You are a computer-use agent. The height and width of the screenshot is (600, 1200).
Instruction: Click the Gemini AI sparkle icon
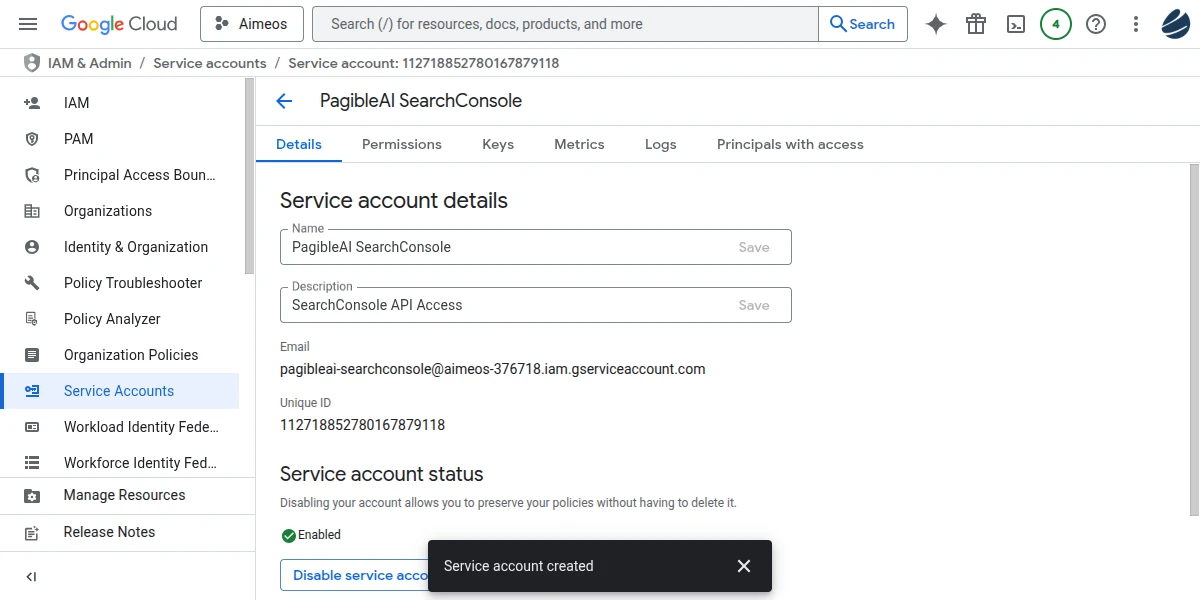[x=936, y=24]
